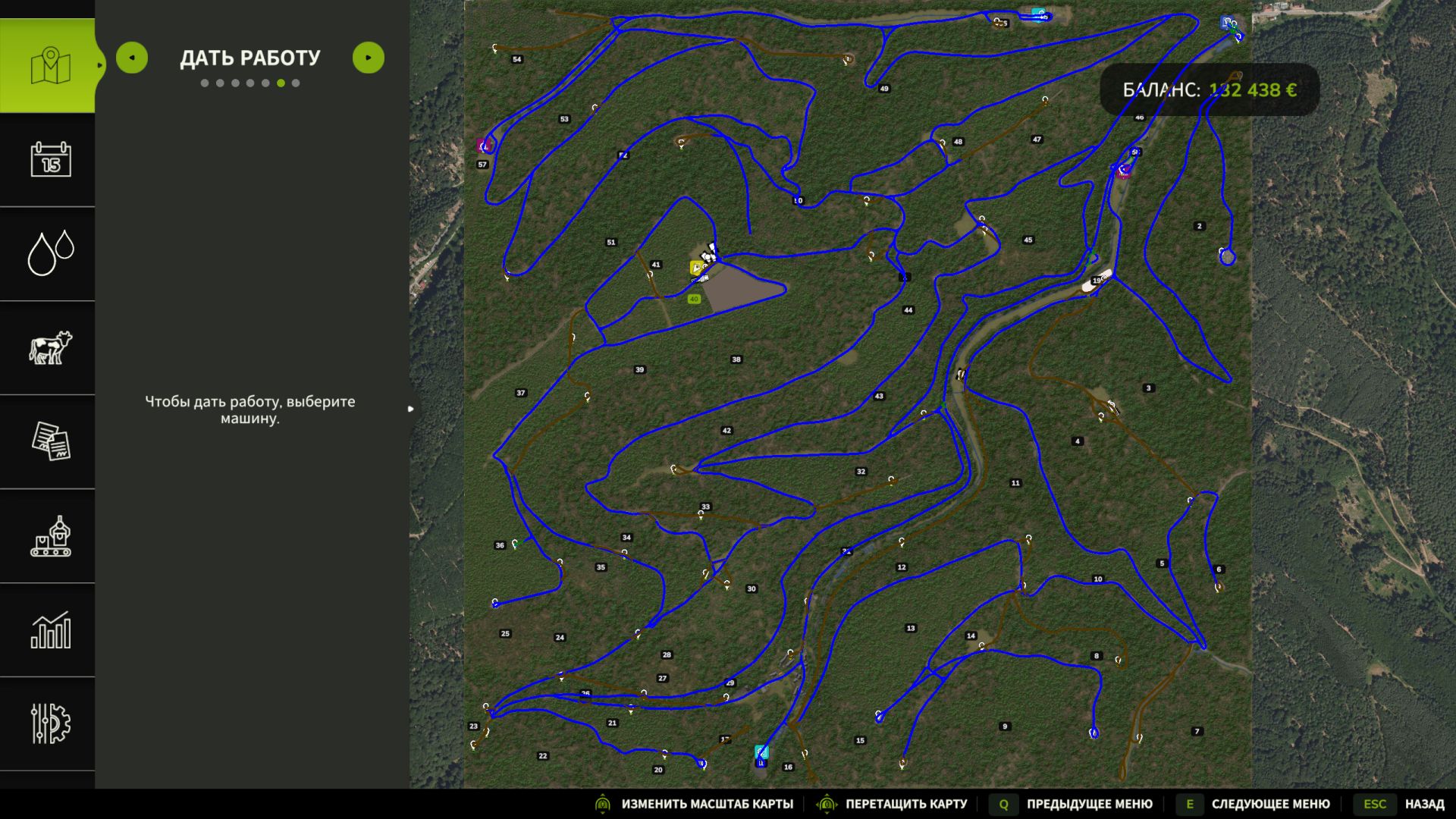1456x819 pixels.
Task: Click the yellow vehicle marker near field 40
Action: [696, 268]
